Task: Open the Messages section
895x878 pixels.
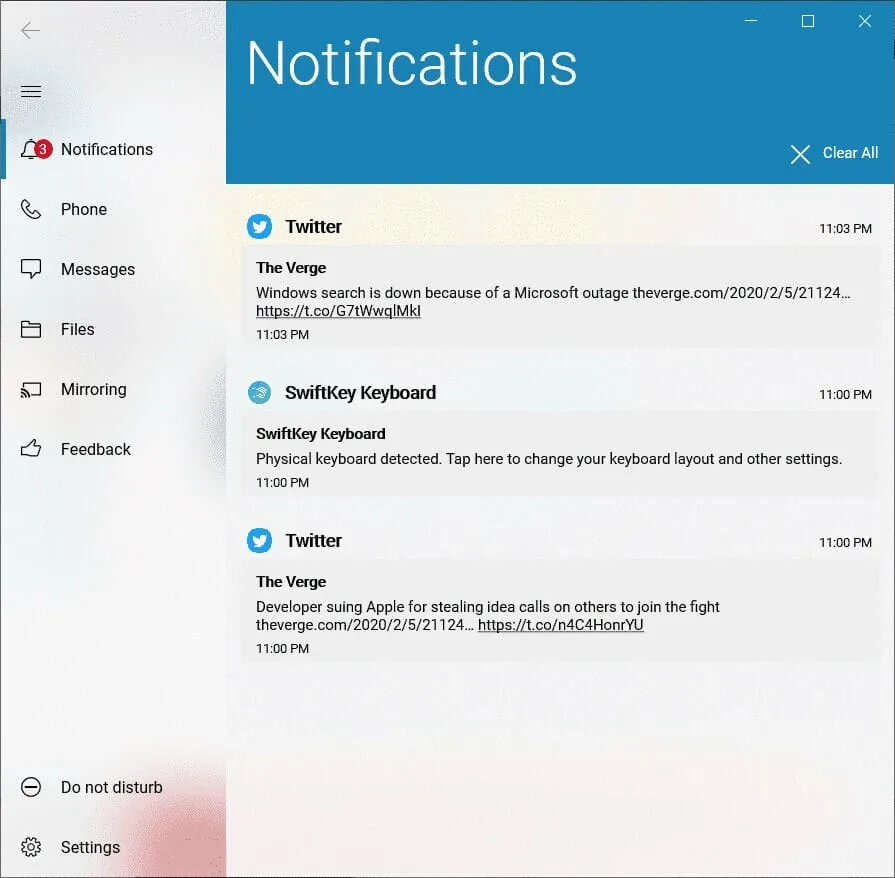Action: tap(113, 269)
